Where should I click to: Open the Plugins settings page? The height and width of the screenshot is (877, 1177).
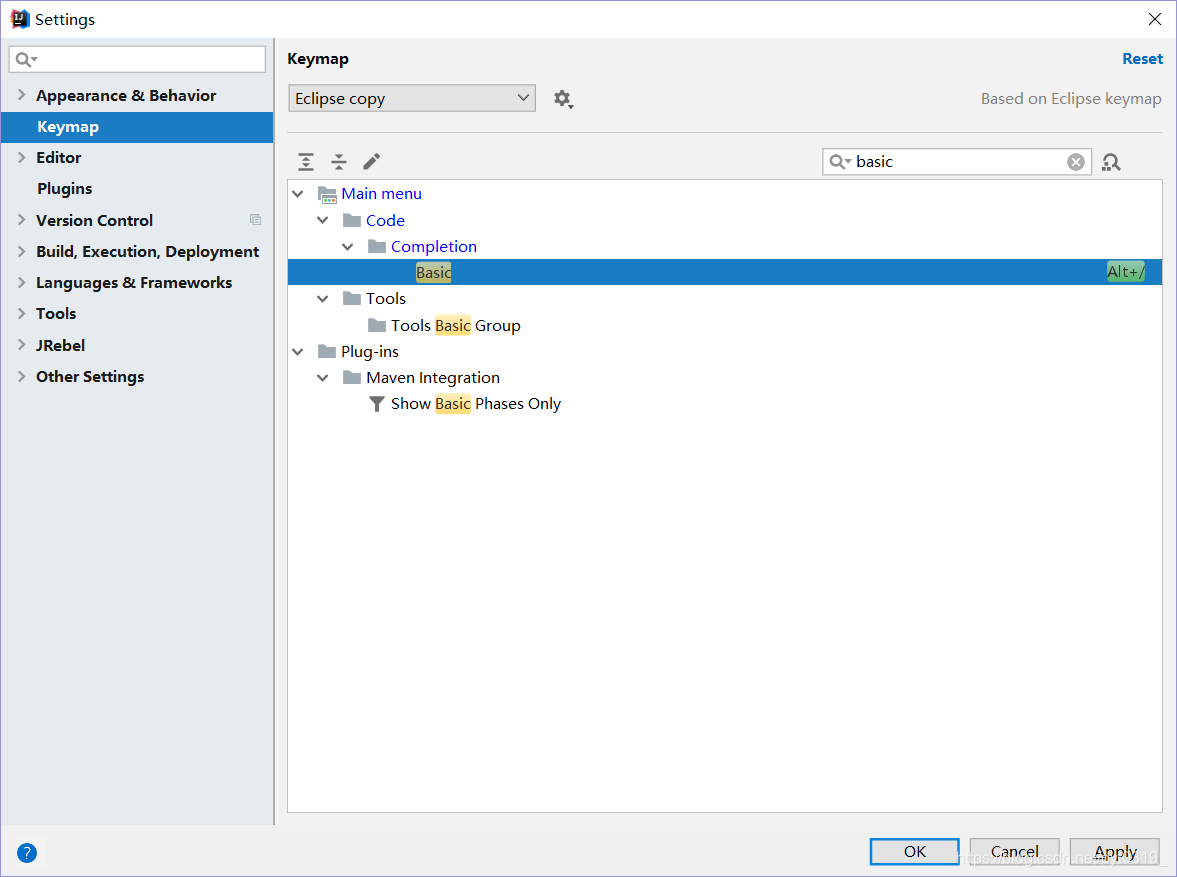coord(65,188)
